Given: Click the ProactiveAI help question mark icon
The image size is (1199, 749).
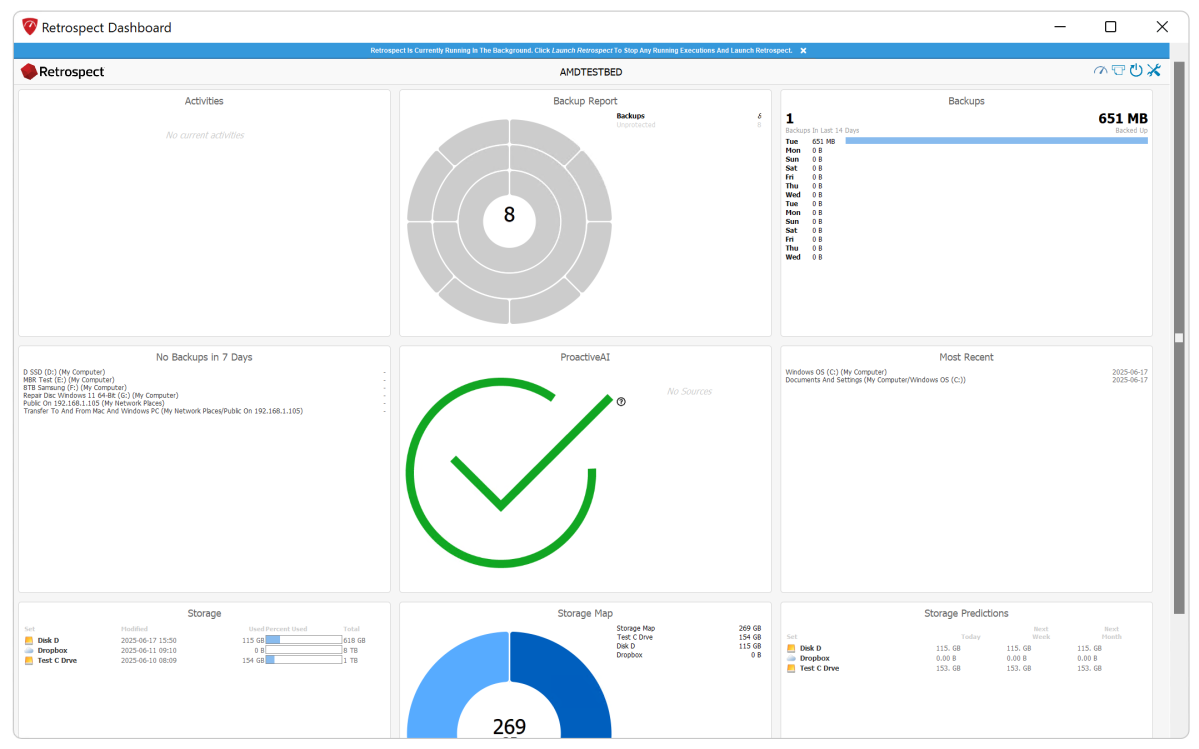Looking at the screenshot, I should pos(621,402).
